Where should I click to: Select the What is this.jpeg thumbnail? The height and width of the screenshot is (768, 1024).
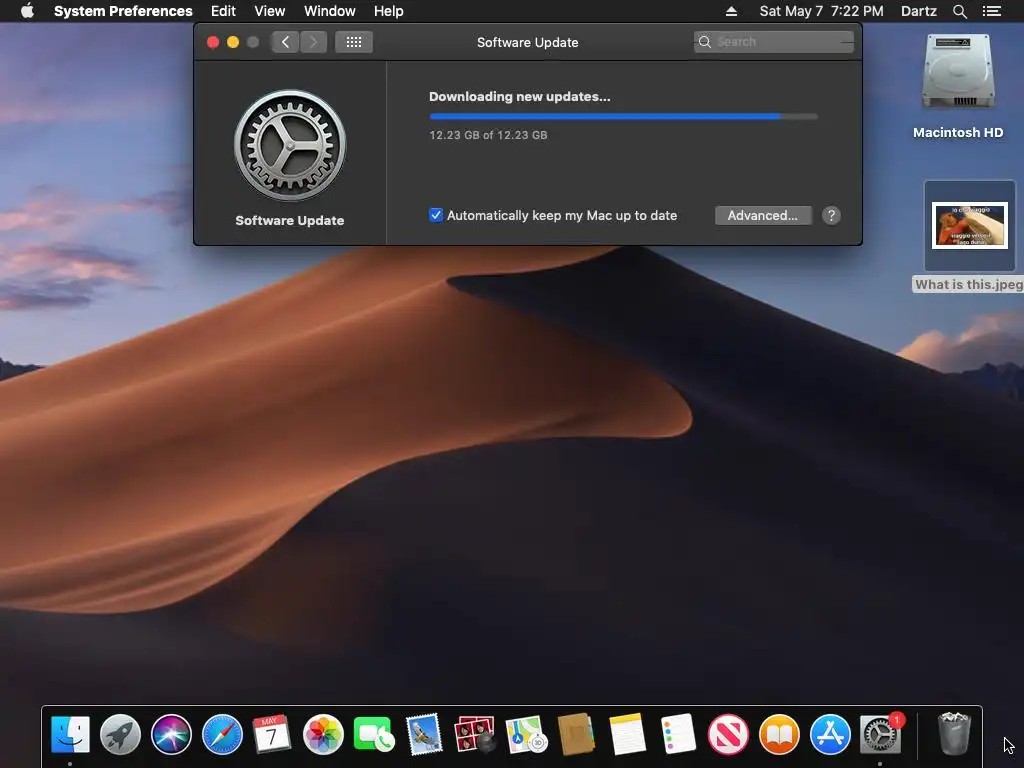970,225
